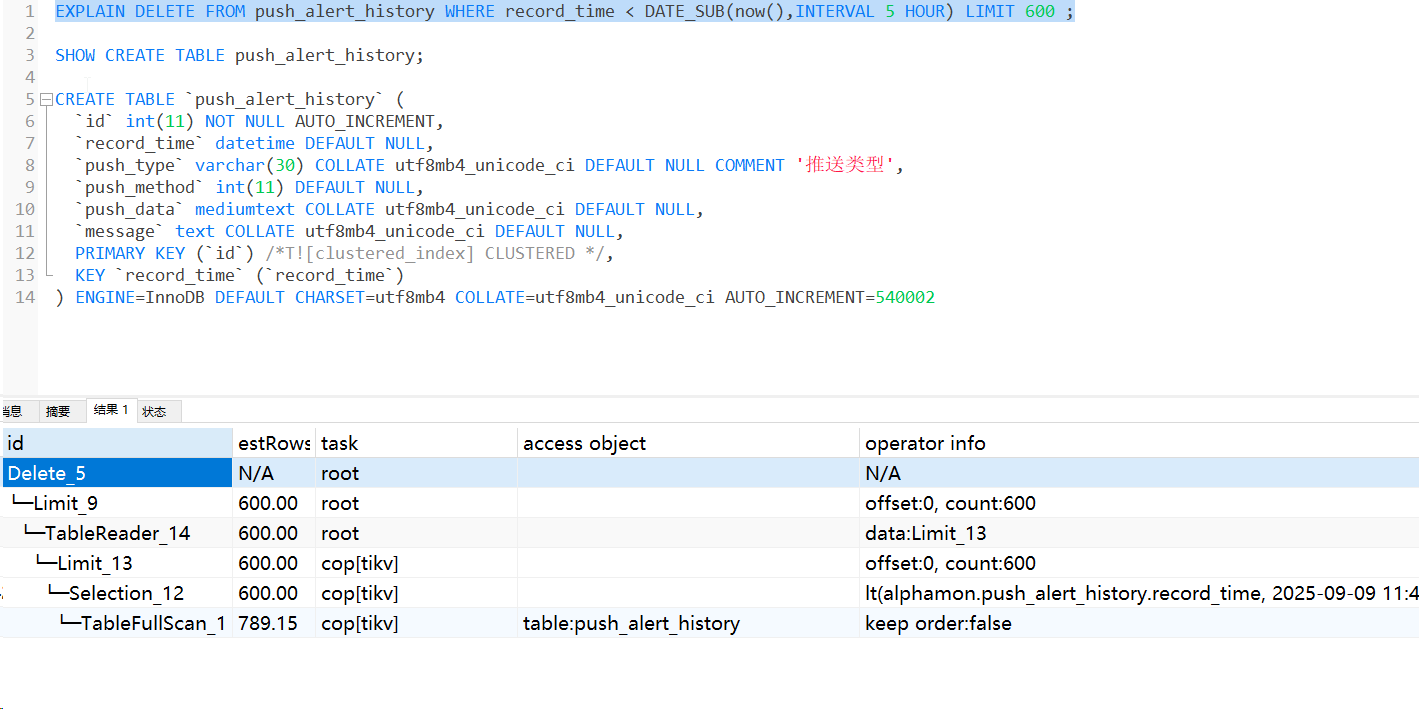Image resolution: width=1419 pixels, height=709 pixels.
Task: Open the 状态 tab
Action: point(155,411)
